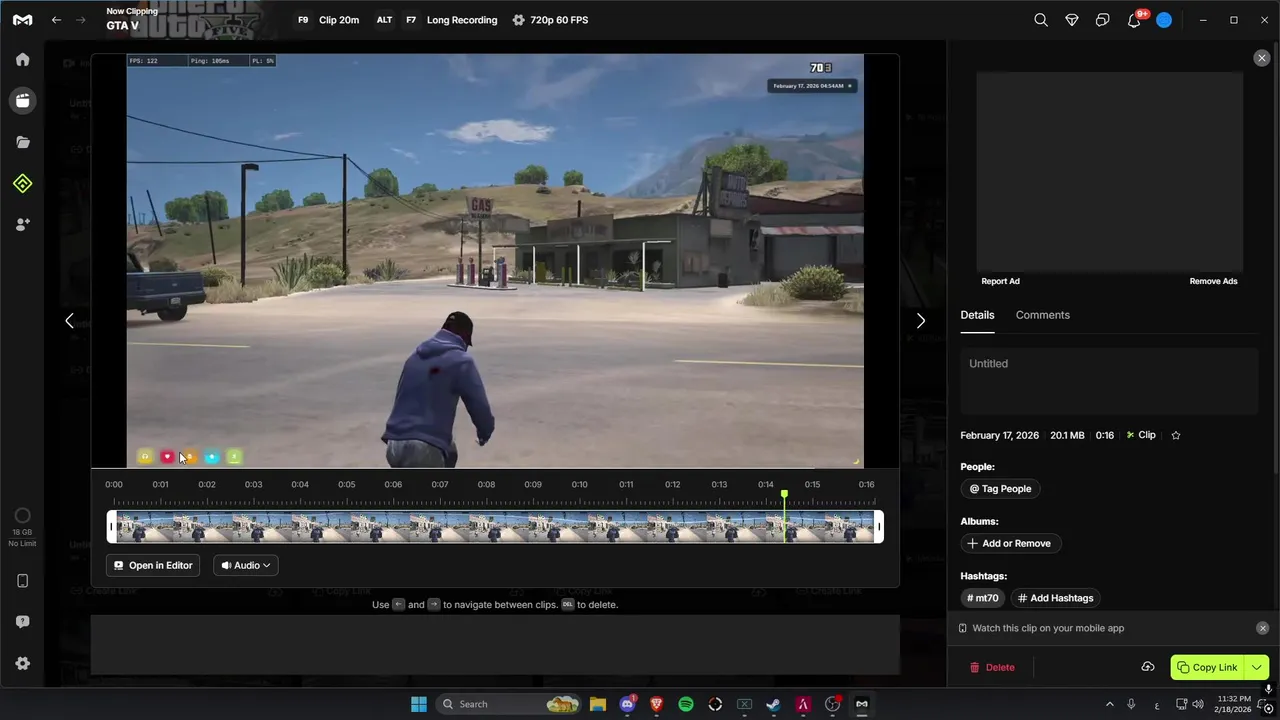
Task: Switch to the Details tab
Action: coord(977,315)
